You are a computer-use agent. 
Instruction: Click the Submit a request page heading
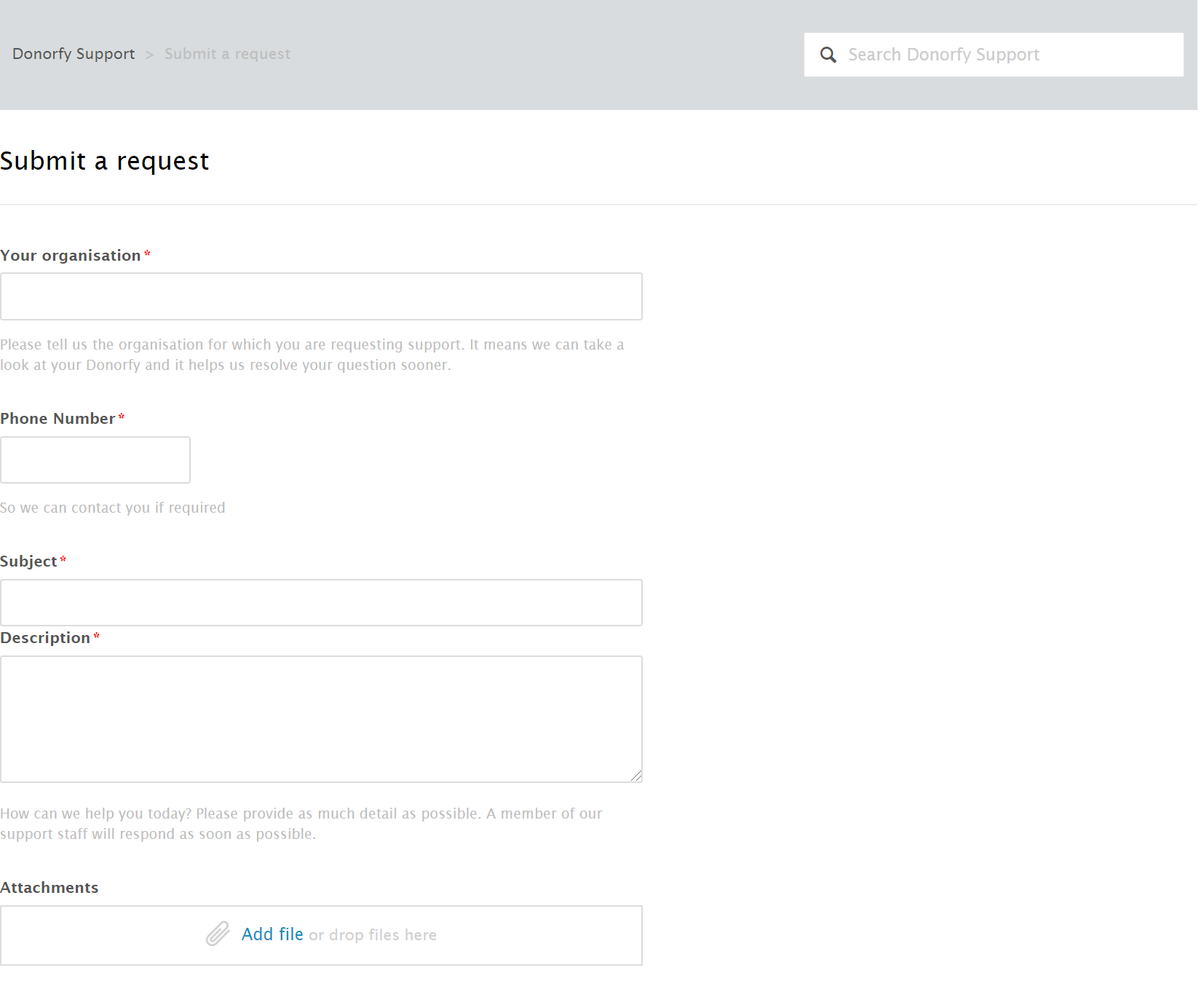[x=105, y=161]
